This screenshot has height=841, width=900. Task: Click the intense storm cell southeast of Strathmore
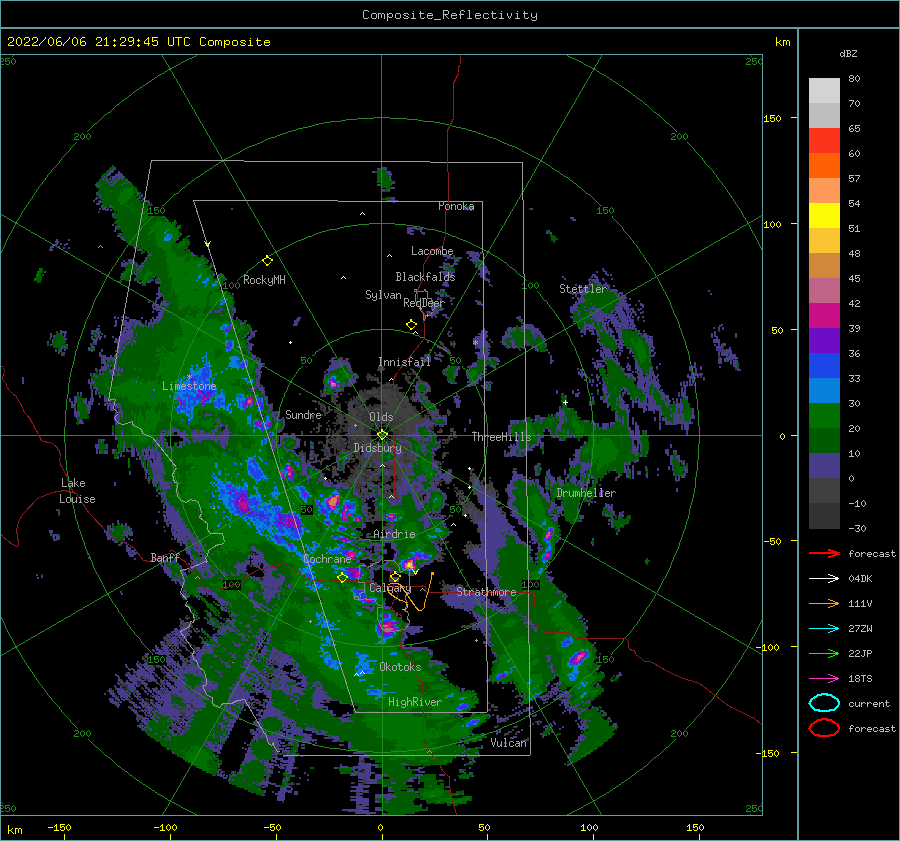[x=578, y=657]
